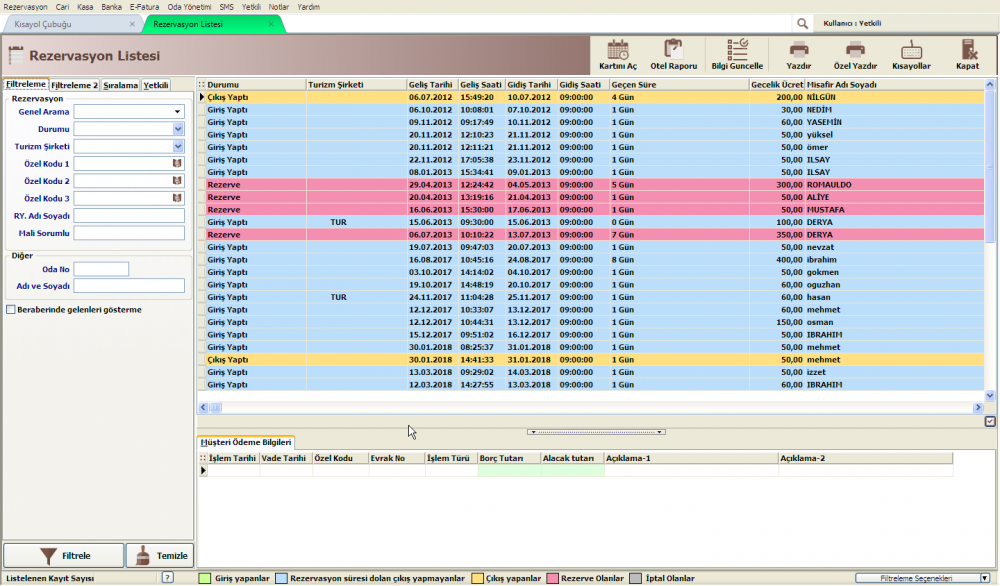This screenshot has height=586, width=1000.
Task: Close the form with Kapat
Action: [967, 55]
